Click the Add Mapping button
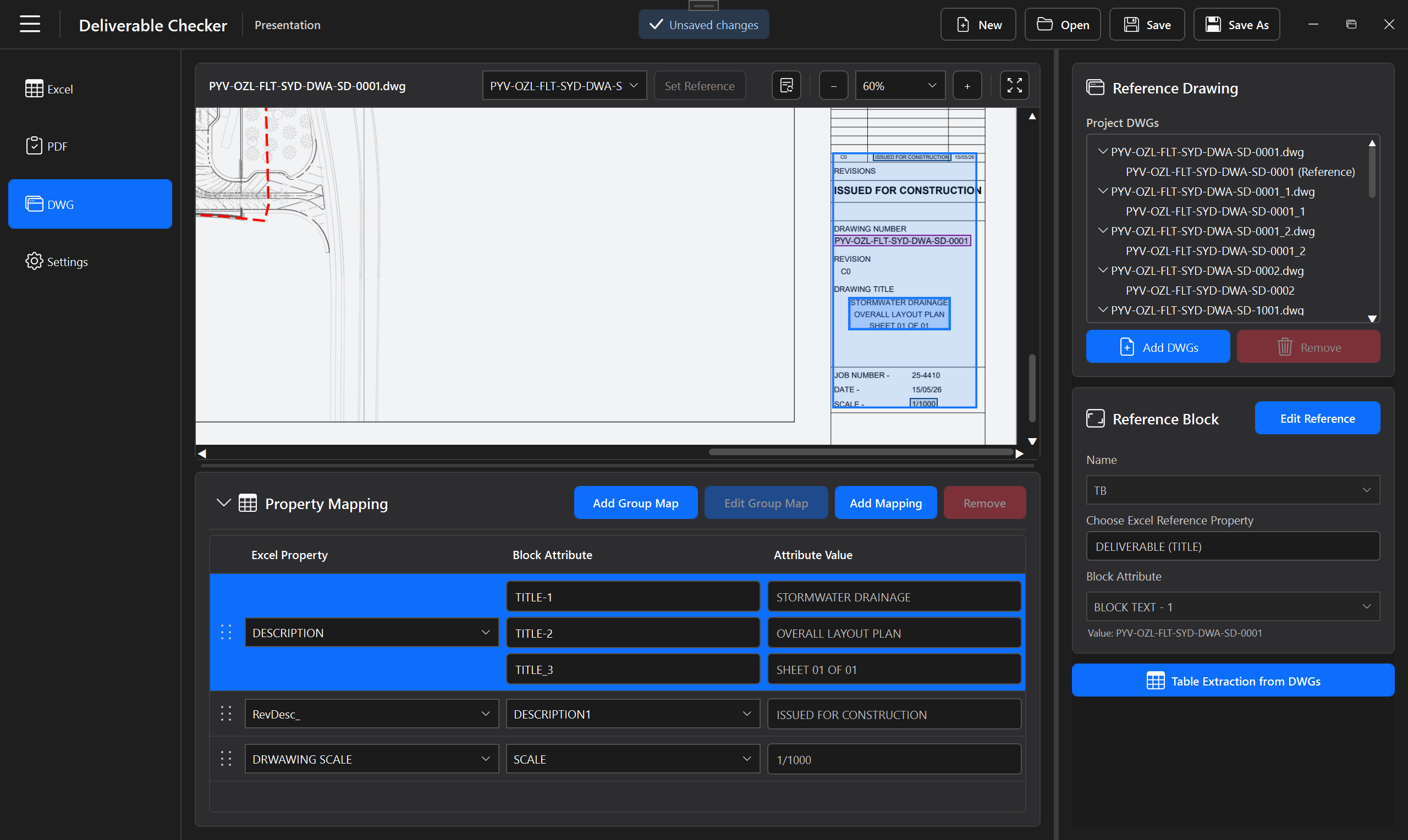This screenshot has height=840, width=1408. [x=886, y=502]
